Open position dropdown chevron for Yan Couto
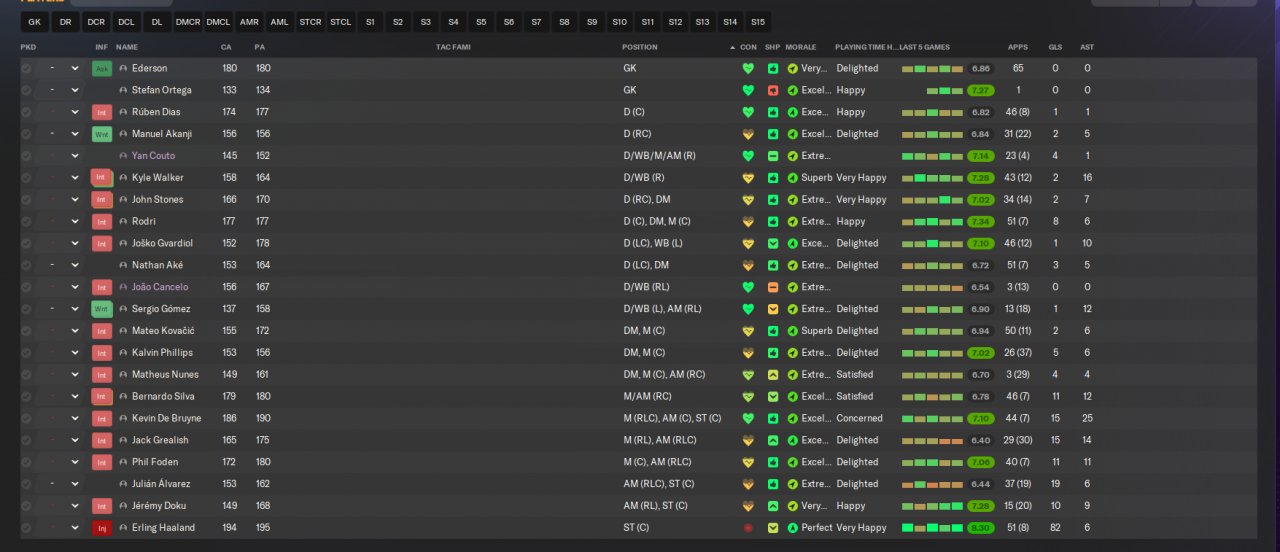 point(74,156)
